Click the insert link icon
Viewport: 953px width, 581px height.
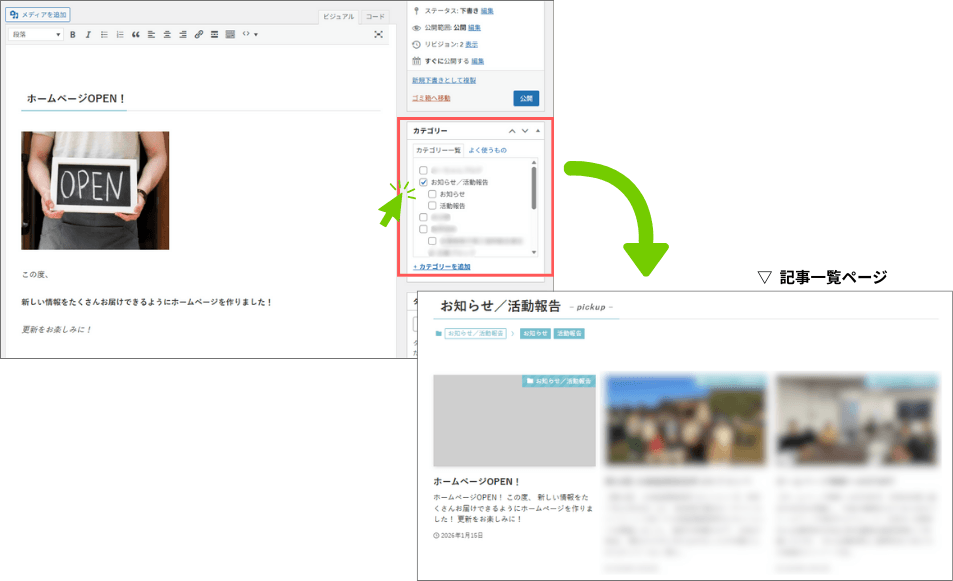[198, 34]
